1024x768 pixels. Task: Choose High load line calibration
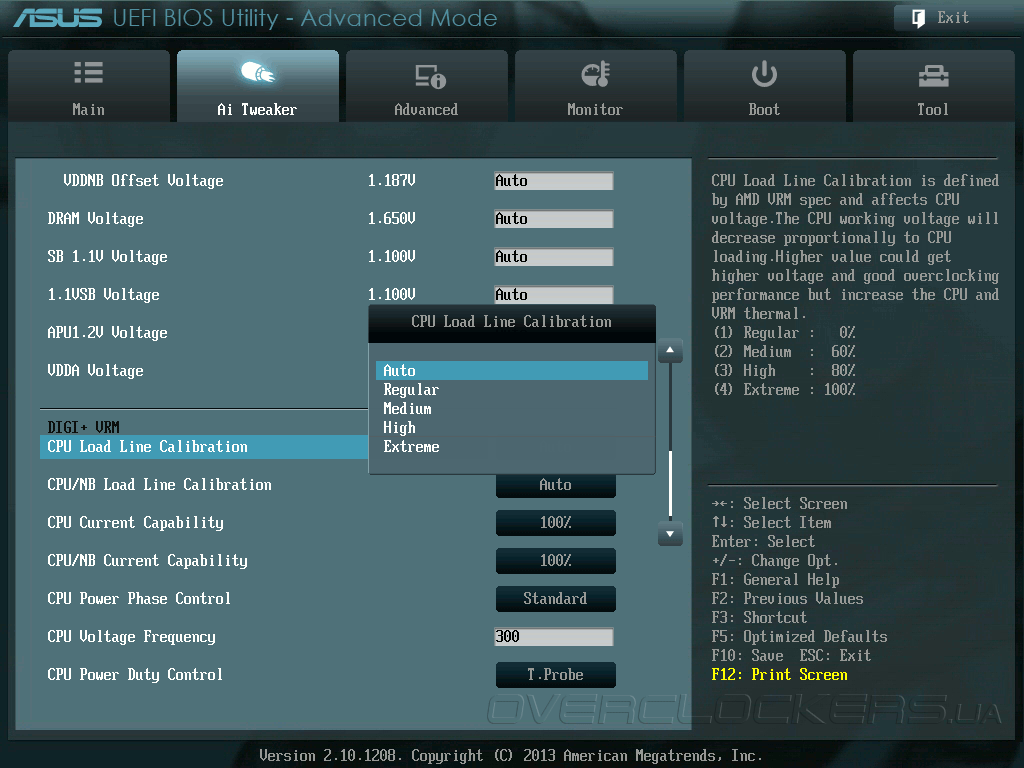(x=512, y=428)
